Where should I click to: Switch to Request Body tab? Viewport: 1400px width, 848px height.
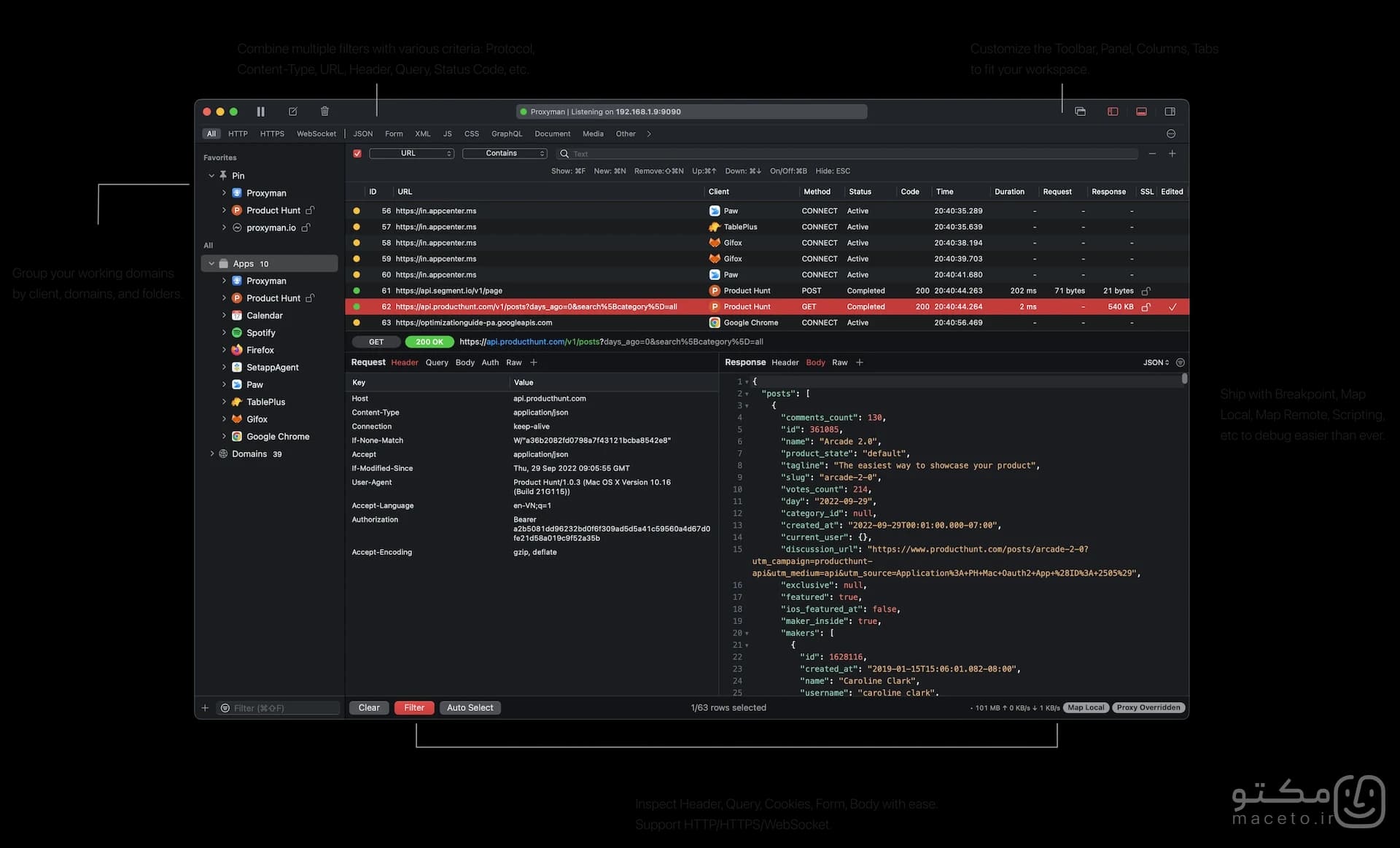coord(465,362)
